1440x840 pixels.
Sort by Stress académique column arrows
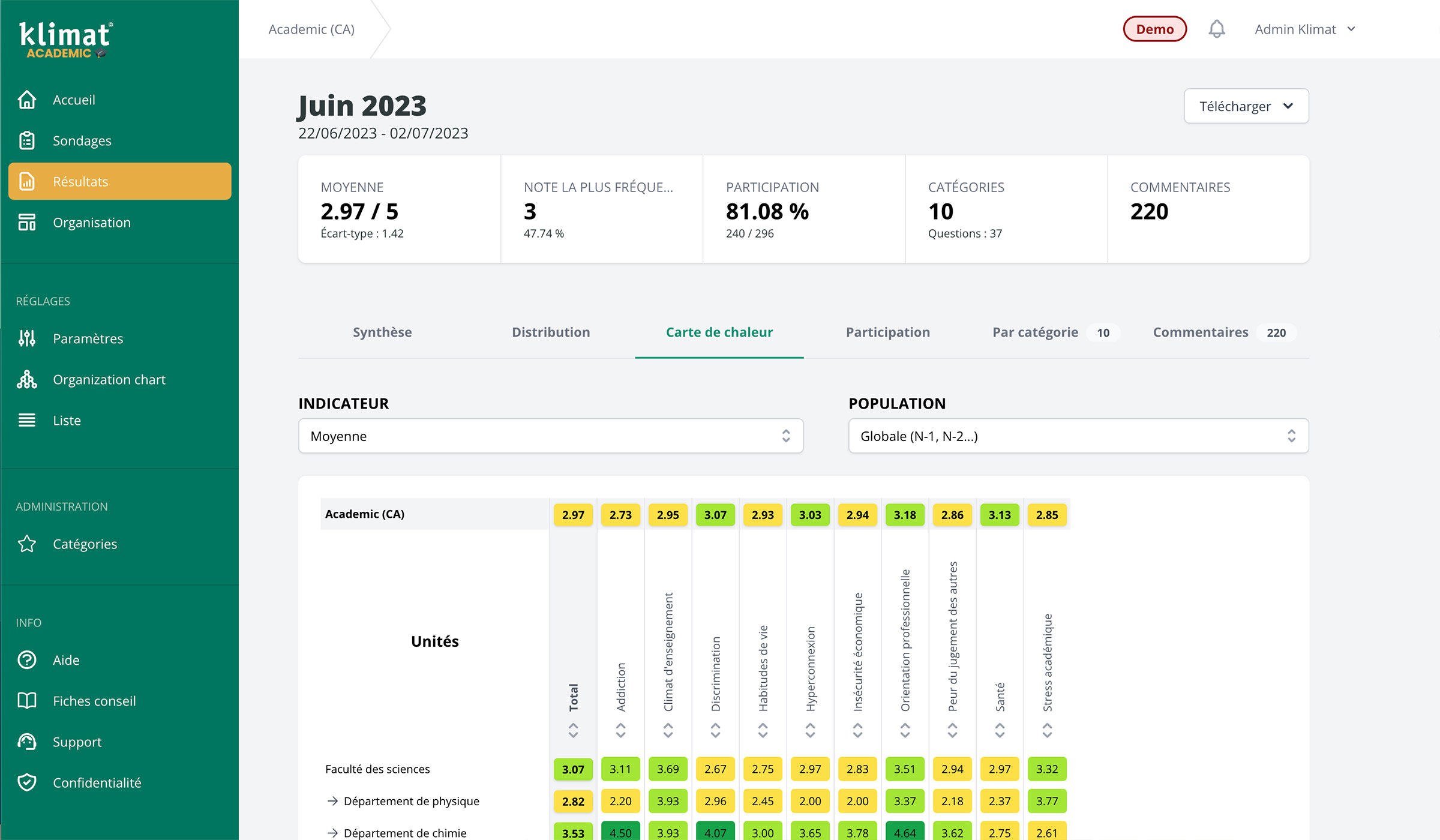(1048, 730)
